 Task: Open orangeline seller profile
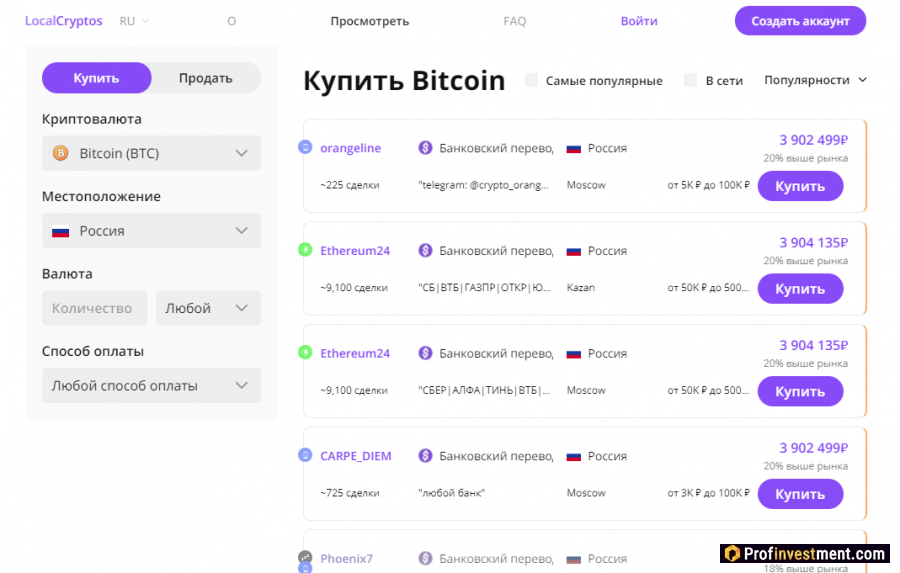350,148
